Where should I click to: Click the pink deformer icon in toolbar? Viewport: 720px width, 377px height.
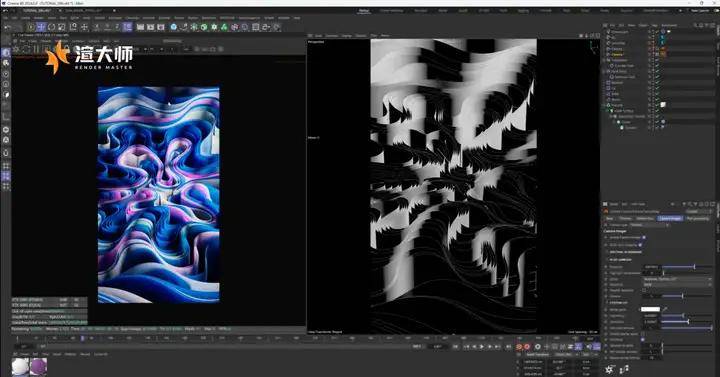pos(234,27)
